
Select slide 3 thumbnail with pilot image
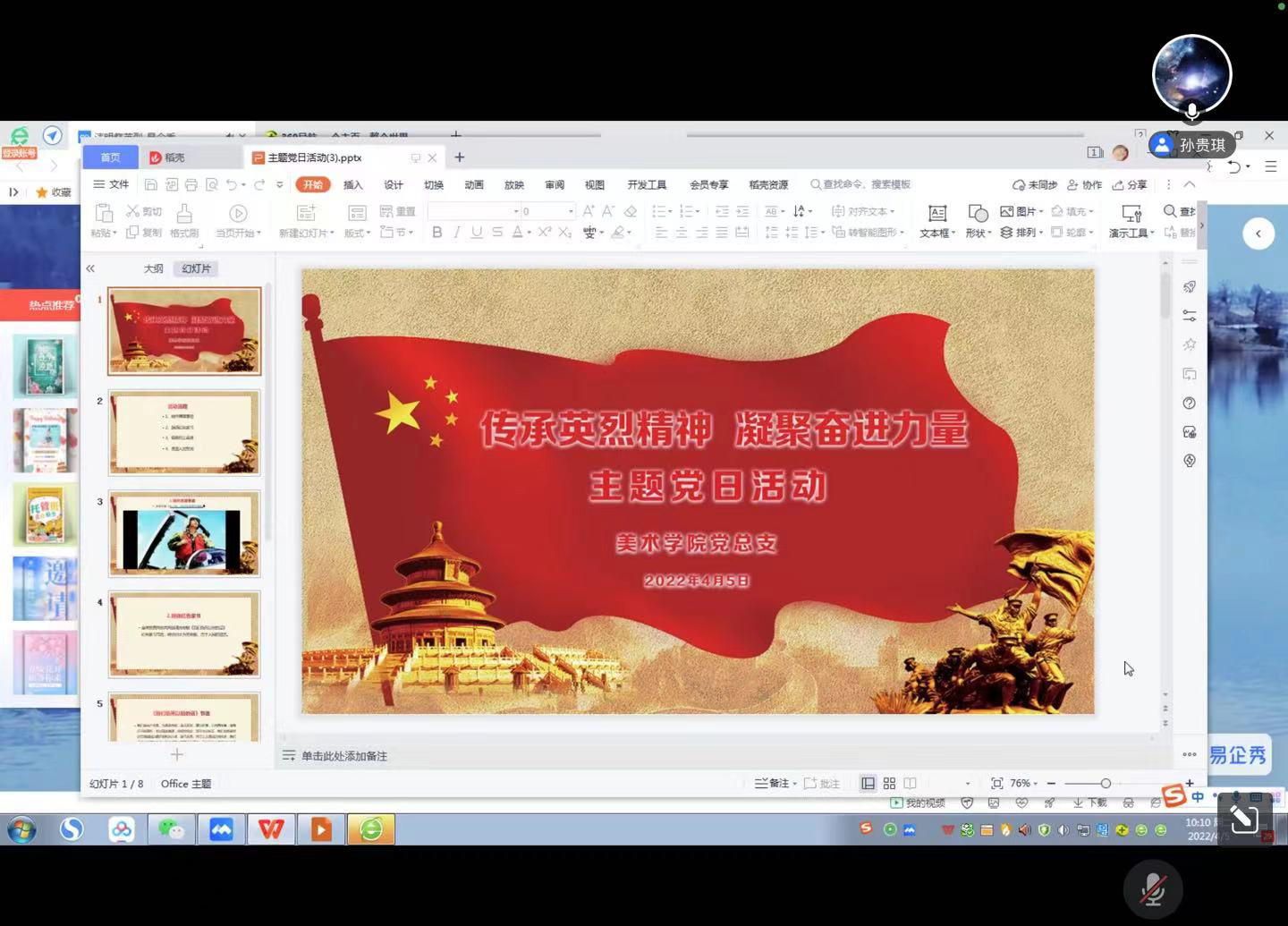184,533
